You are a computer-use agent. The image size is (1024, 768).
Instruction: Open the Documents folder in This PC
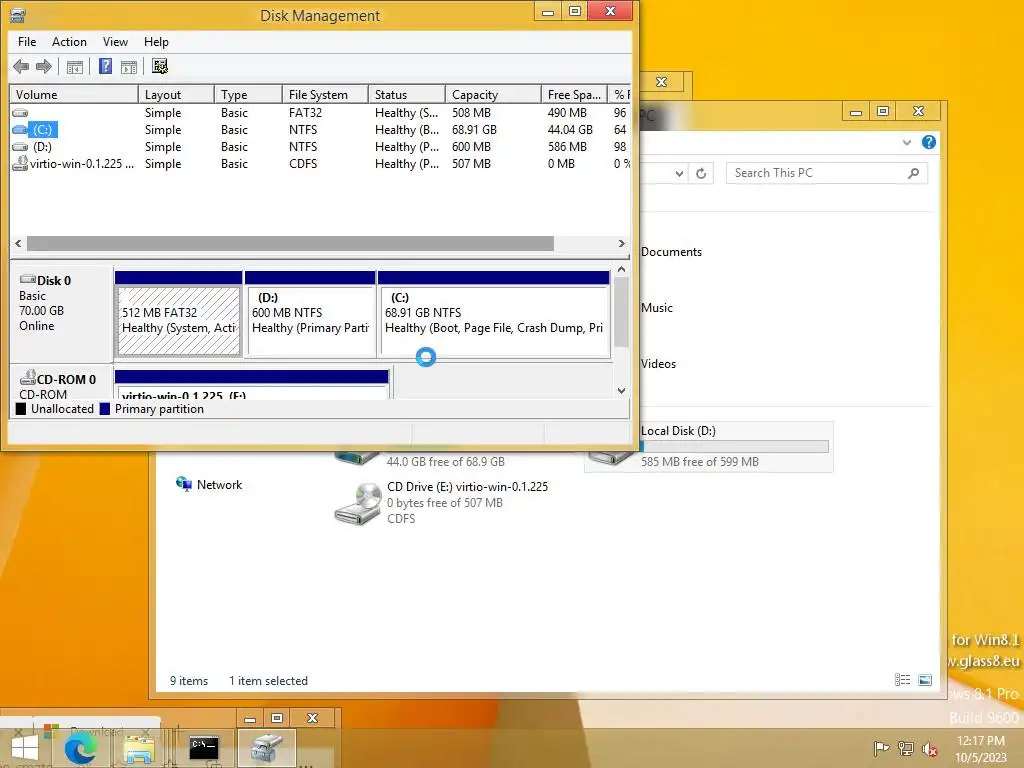click(x=671, y=252)
